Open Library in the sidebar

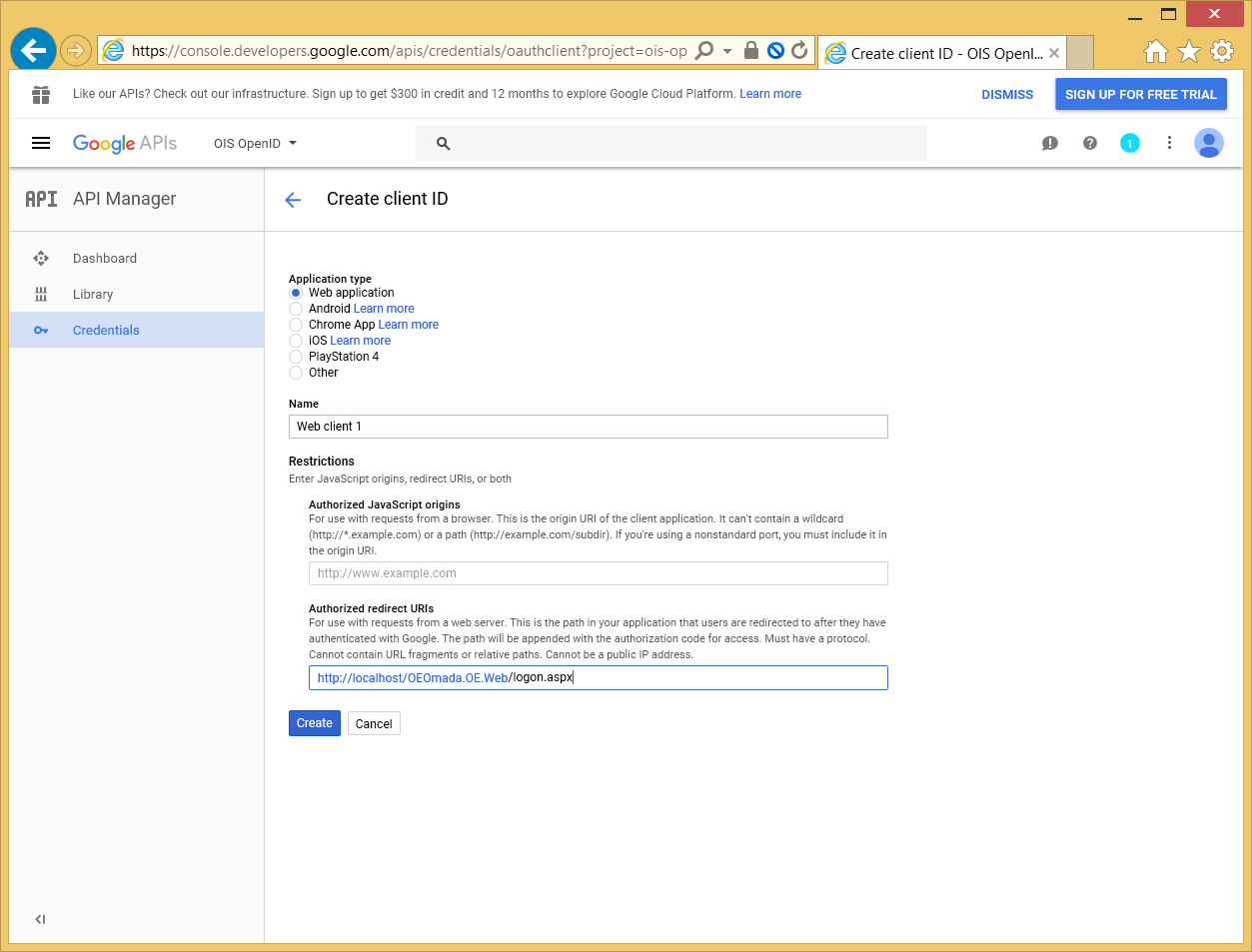137,294
